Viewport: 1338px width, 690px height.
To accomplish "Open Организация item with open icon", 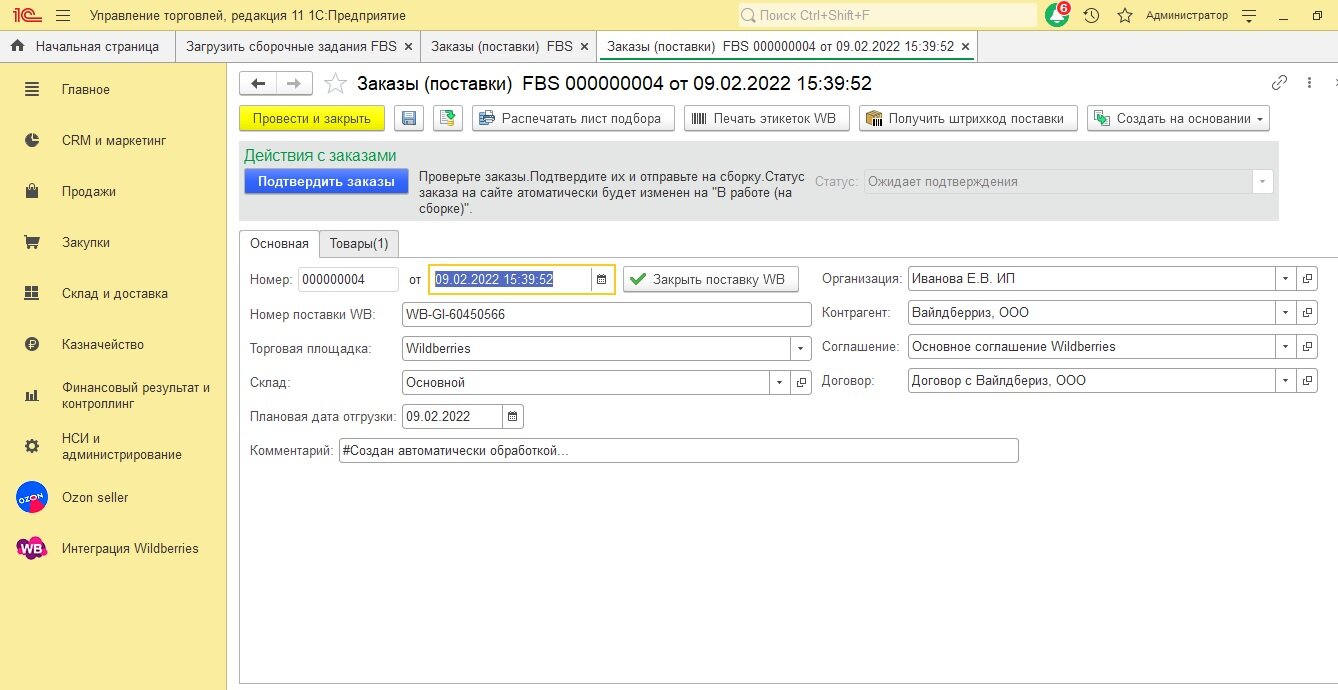I will 1307,279.
